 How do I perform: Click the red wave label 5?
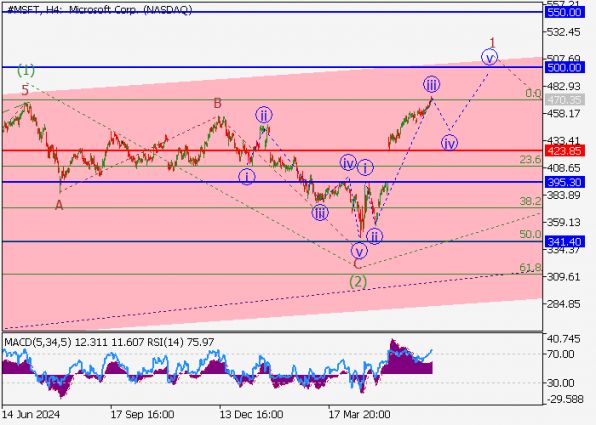(25, 90)
